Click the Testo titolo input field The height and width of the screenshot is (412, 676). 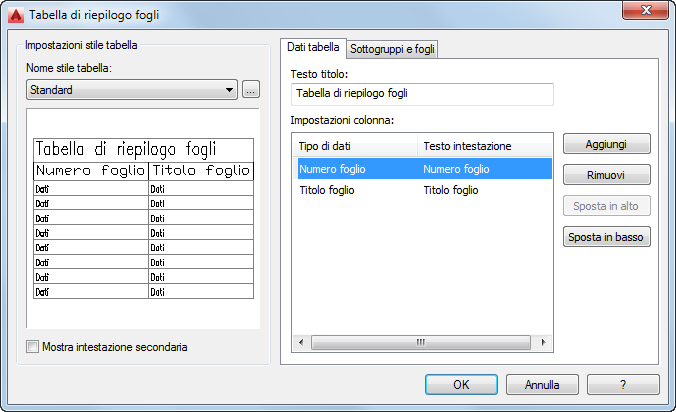coord(421,94)
